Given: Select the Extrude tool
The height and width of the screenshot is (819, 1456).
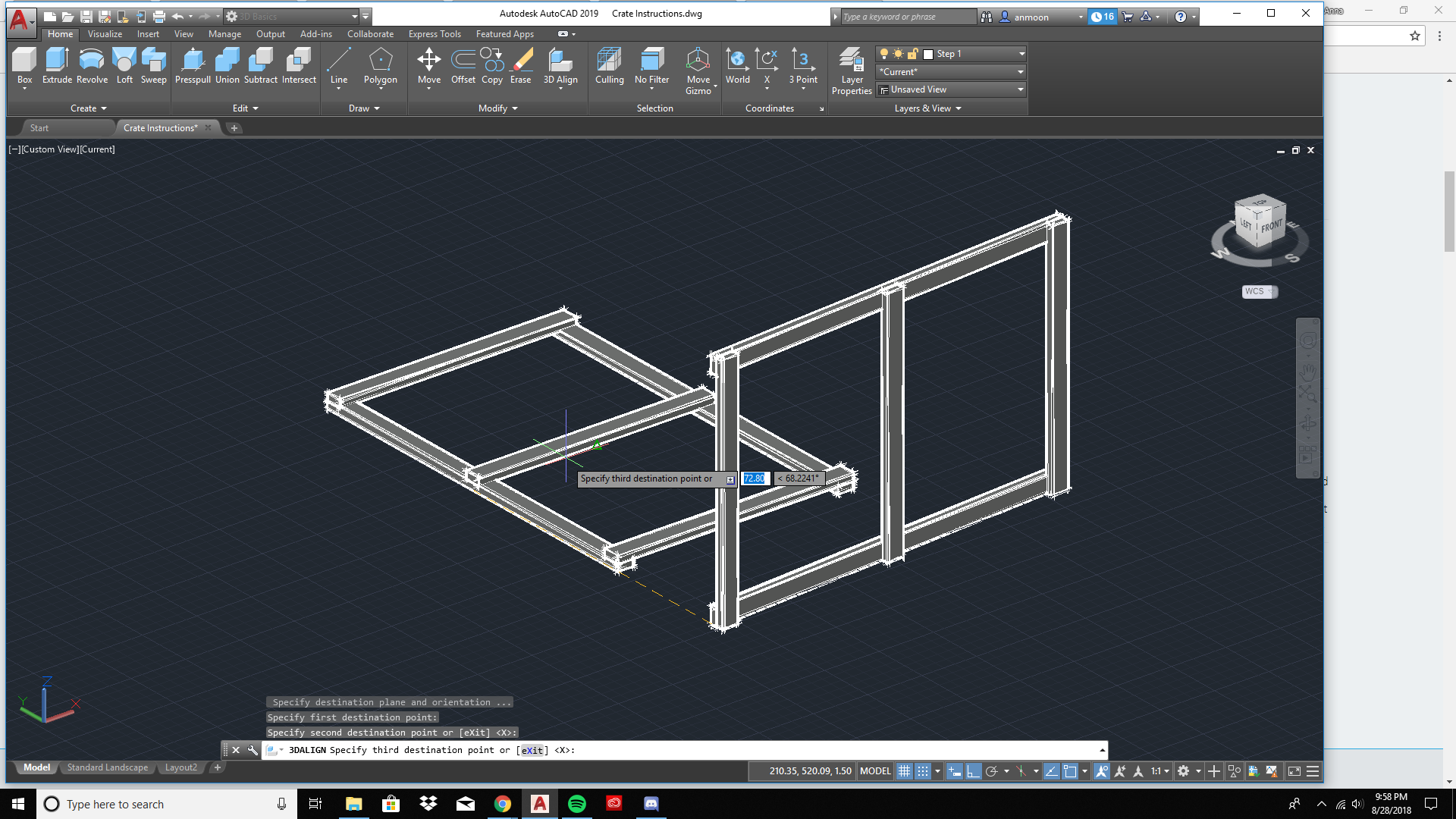Looking at the screenshot, I should (x=56, y=65).
